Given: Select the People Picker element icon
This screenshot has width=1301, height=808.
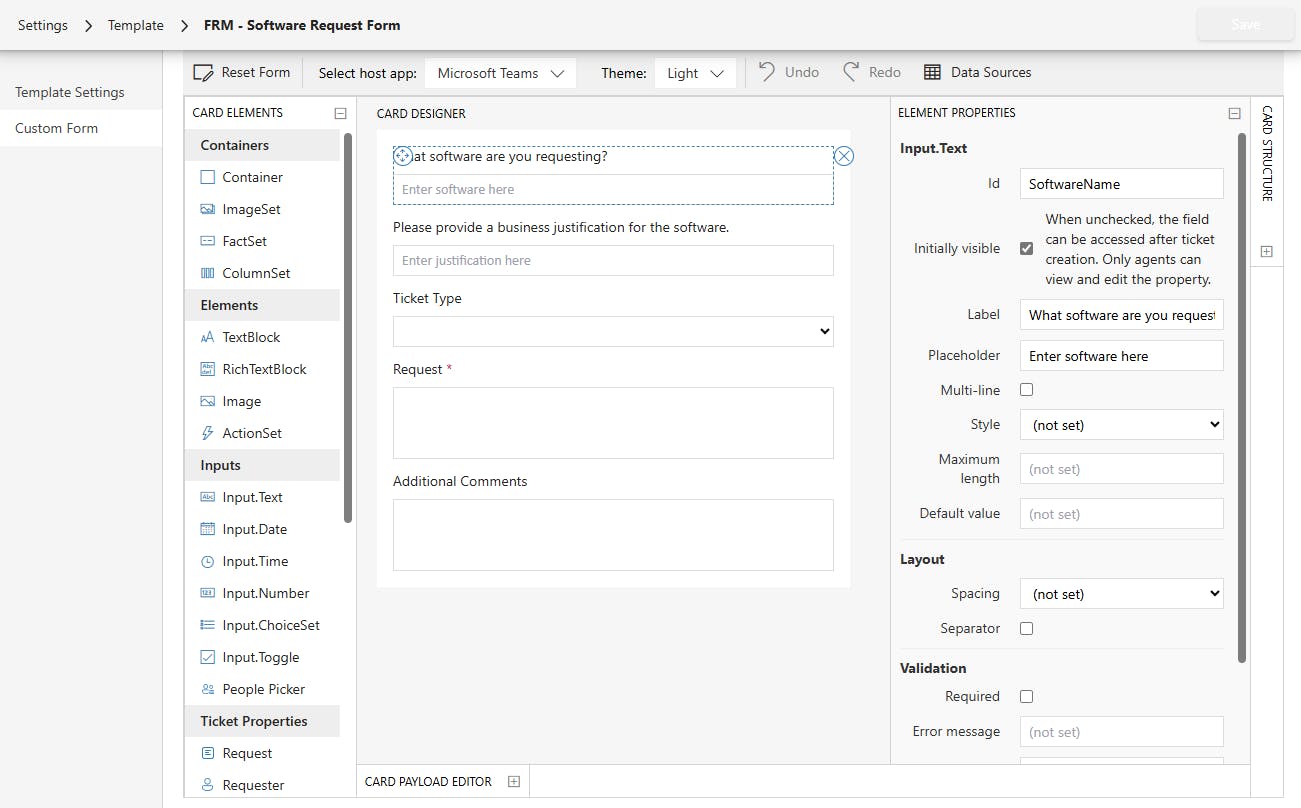Looking at the screenshot, I should (208, 689).
